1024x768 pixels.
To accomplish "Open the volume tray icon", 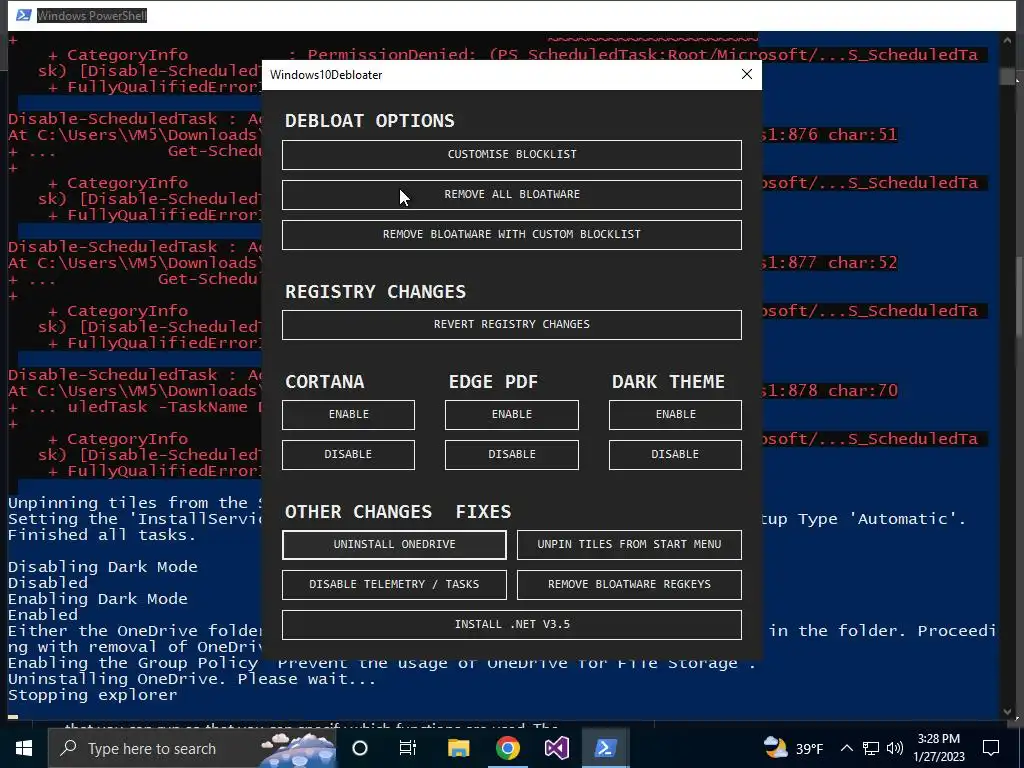I will tap(895, 748).
